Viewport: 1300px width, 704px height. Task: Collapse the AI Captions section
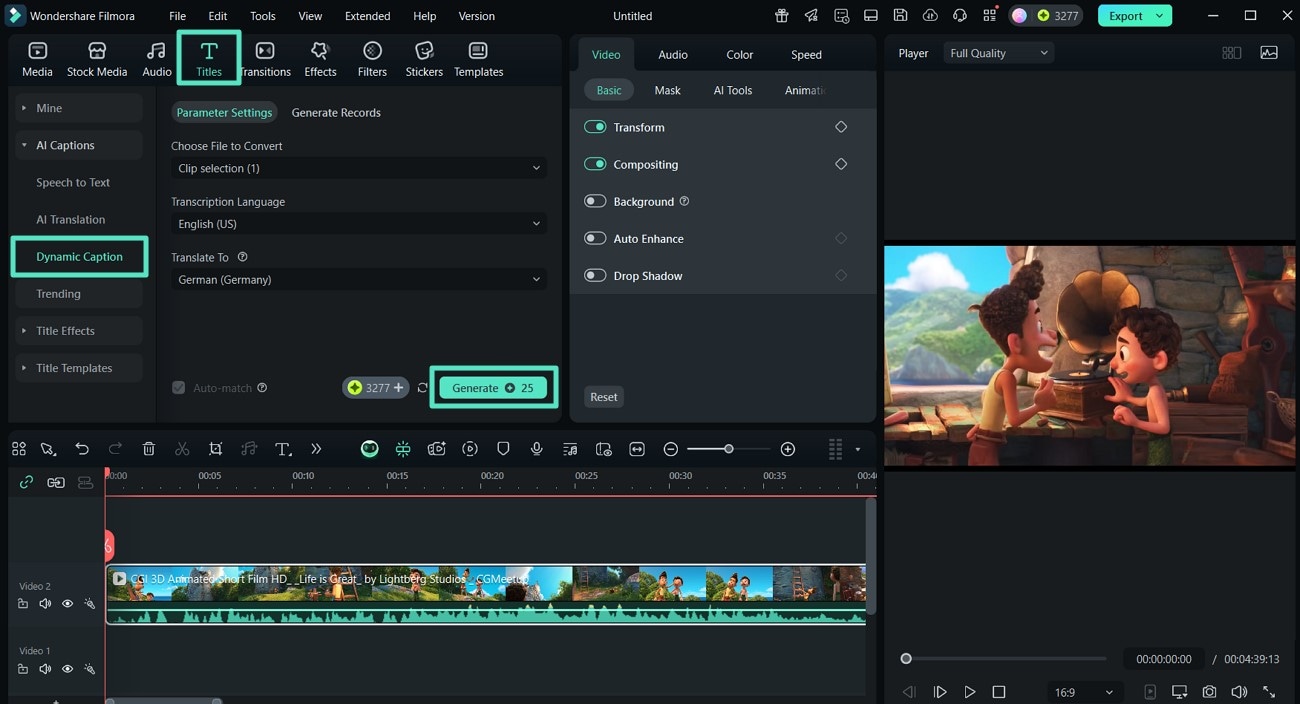(x=78, y=145)
